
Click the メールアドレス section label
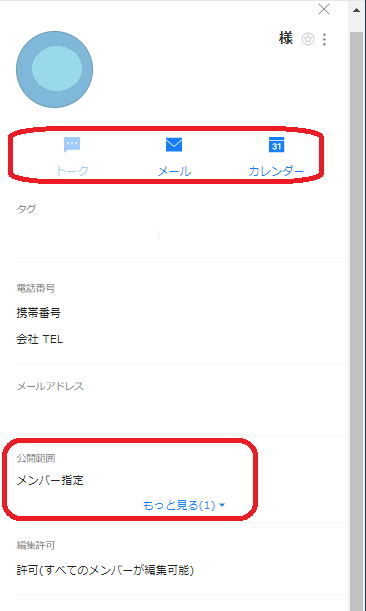[50, 386]
